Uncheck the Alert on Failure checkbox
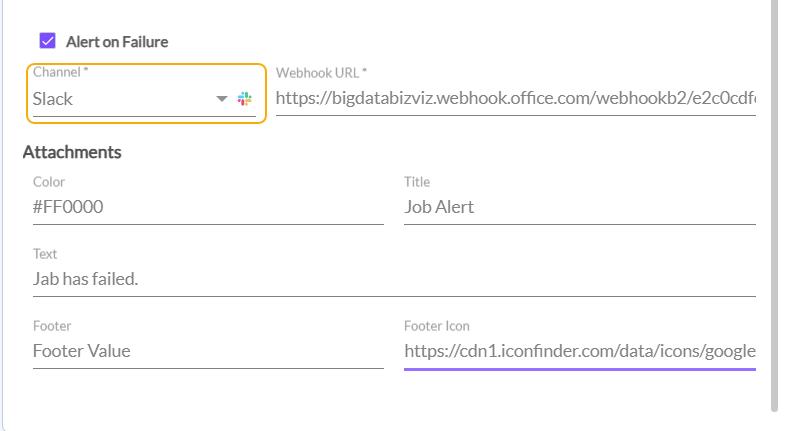This screenshot has height=431, width=785. click(x=47, y=41)
